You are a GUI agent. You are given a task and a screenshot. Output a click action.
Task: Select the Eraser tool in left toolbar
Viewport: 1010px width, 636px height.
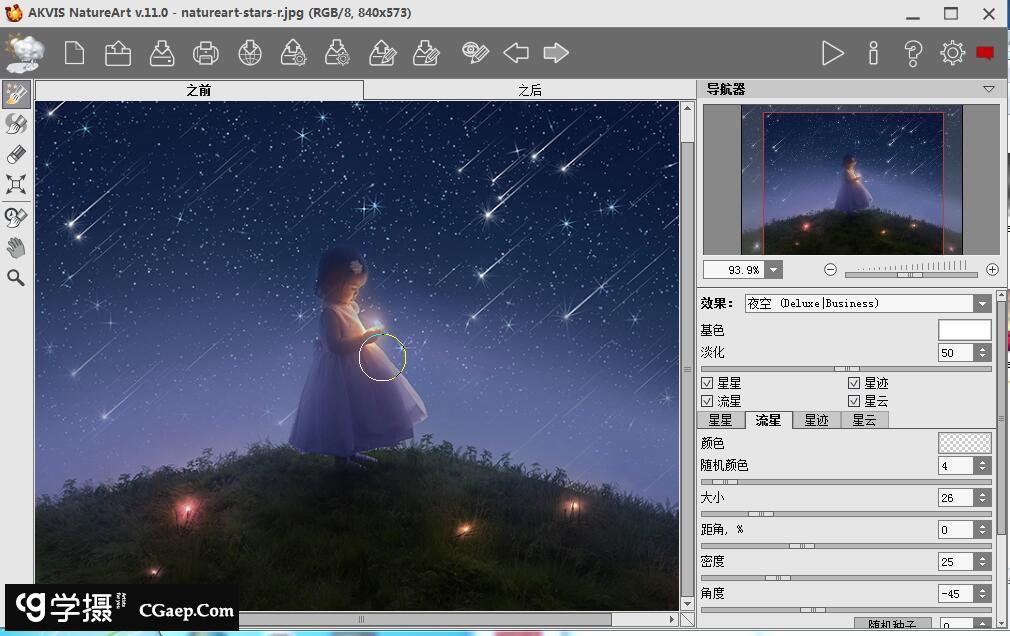pos(16,154)
